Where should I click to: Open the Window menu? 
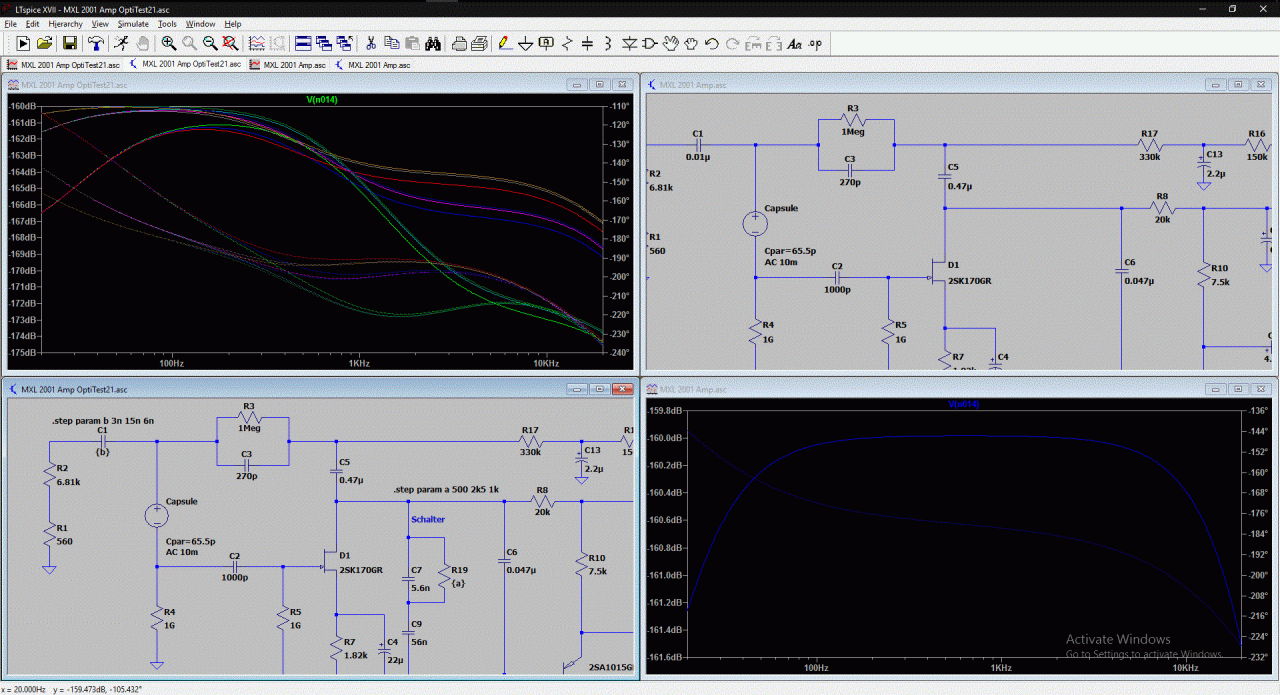tap(201, 23)
